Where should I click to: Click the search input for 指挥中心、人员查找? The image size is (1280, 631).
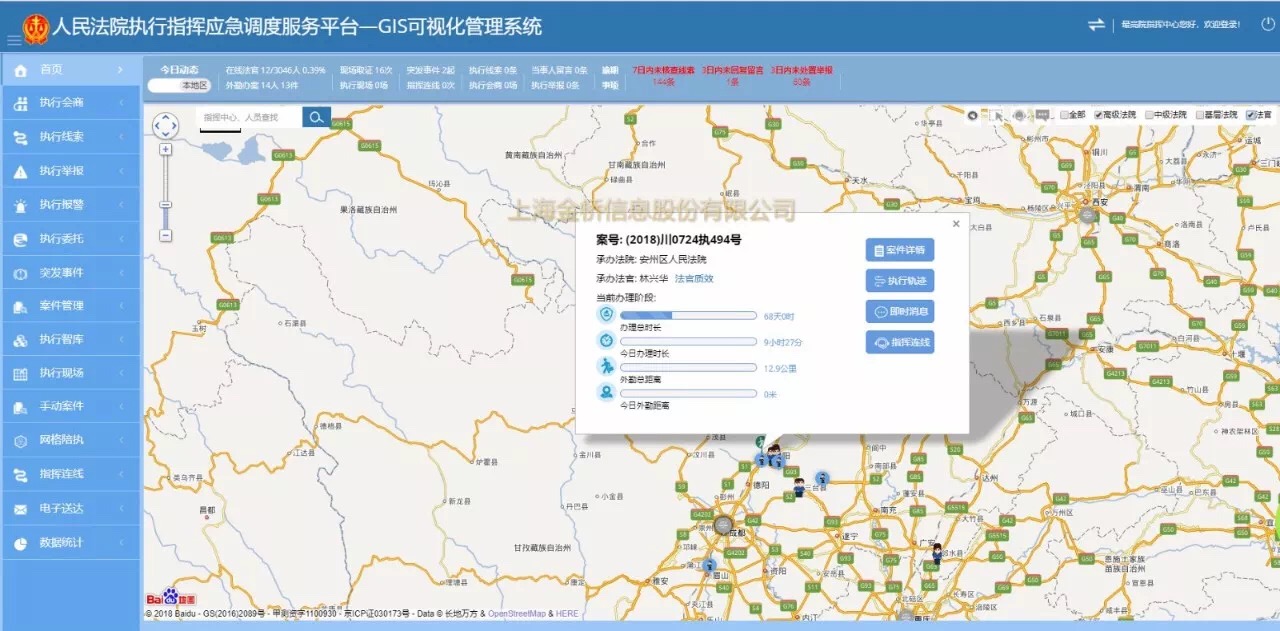250,118
